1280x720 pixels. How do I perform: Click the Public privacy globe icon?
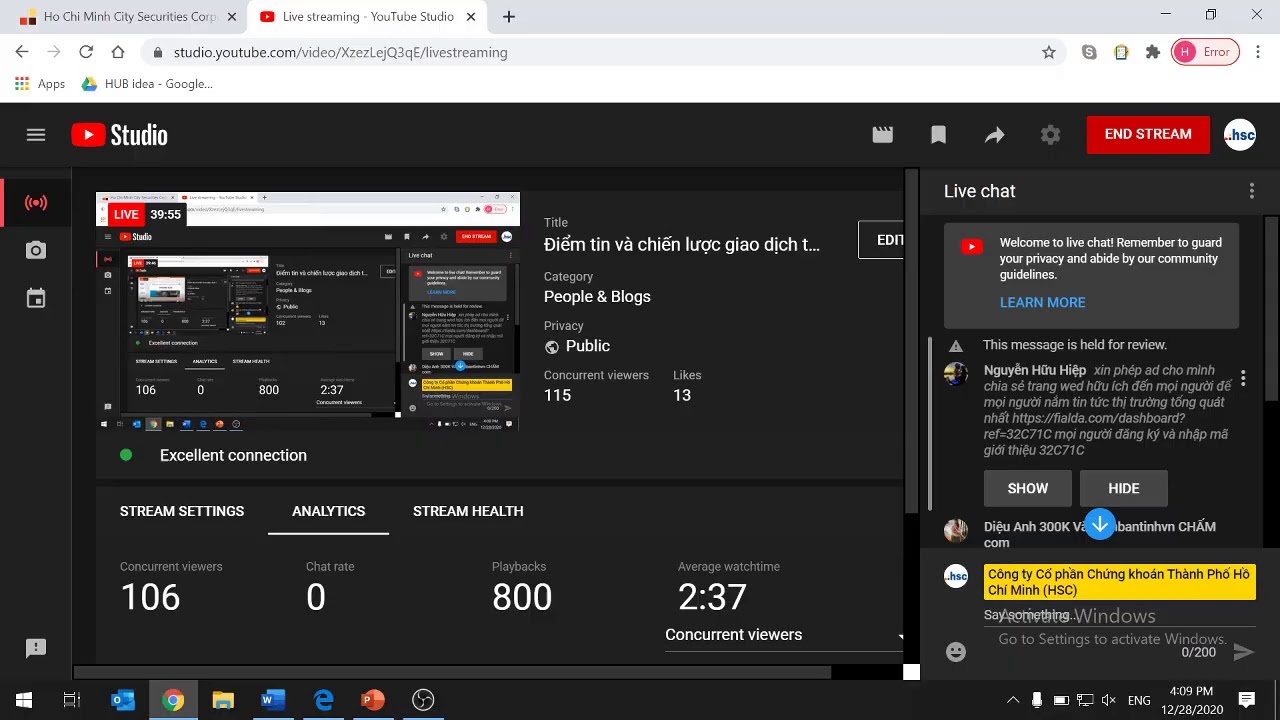click(552, 347)
